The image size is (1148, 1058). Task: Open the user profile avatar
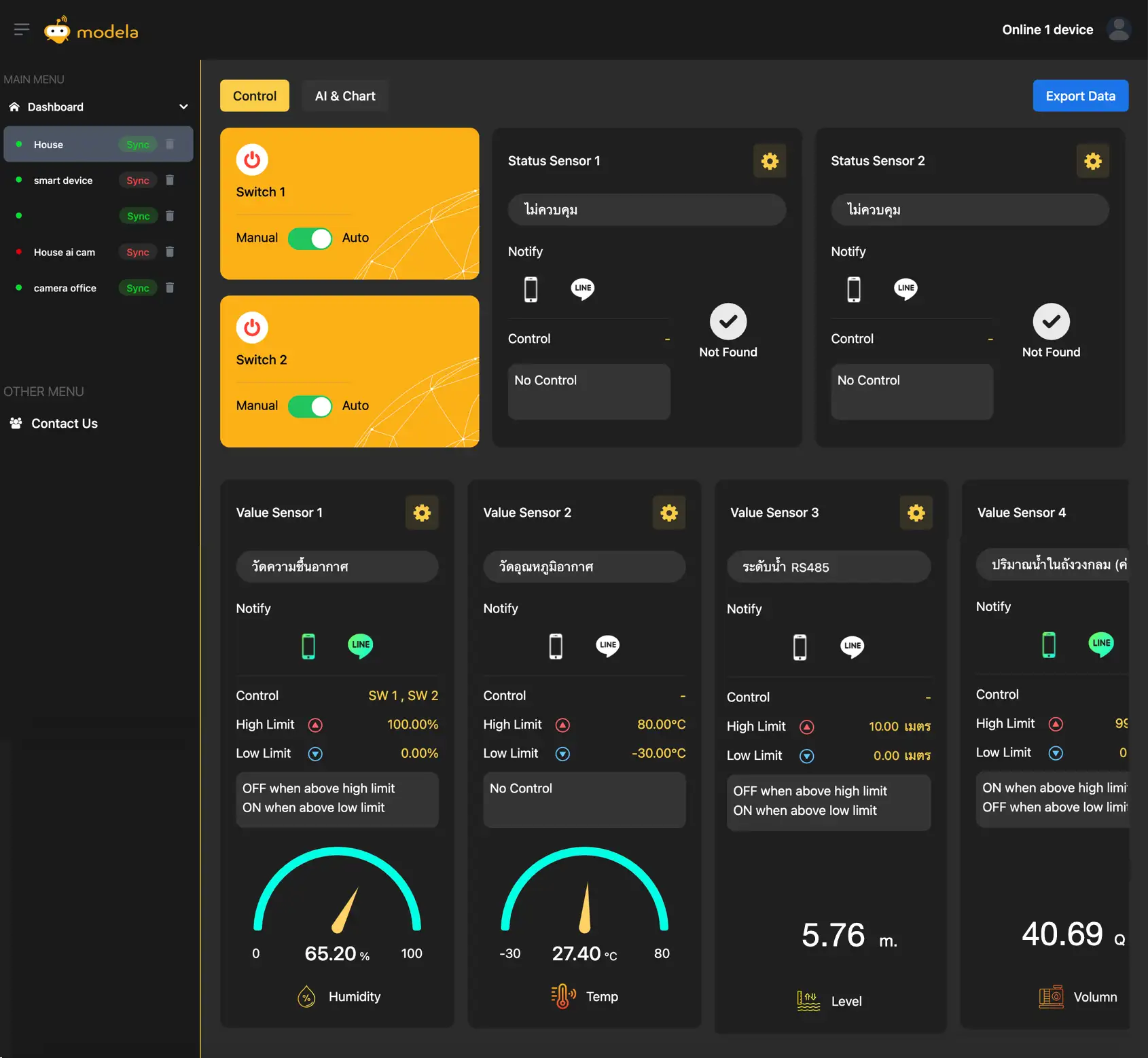[1118, 29]
